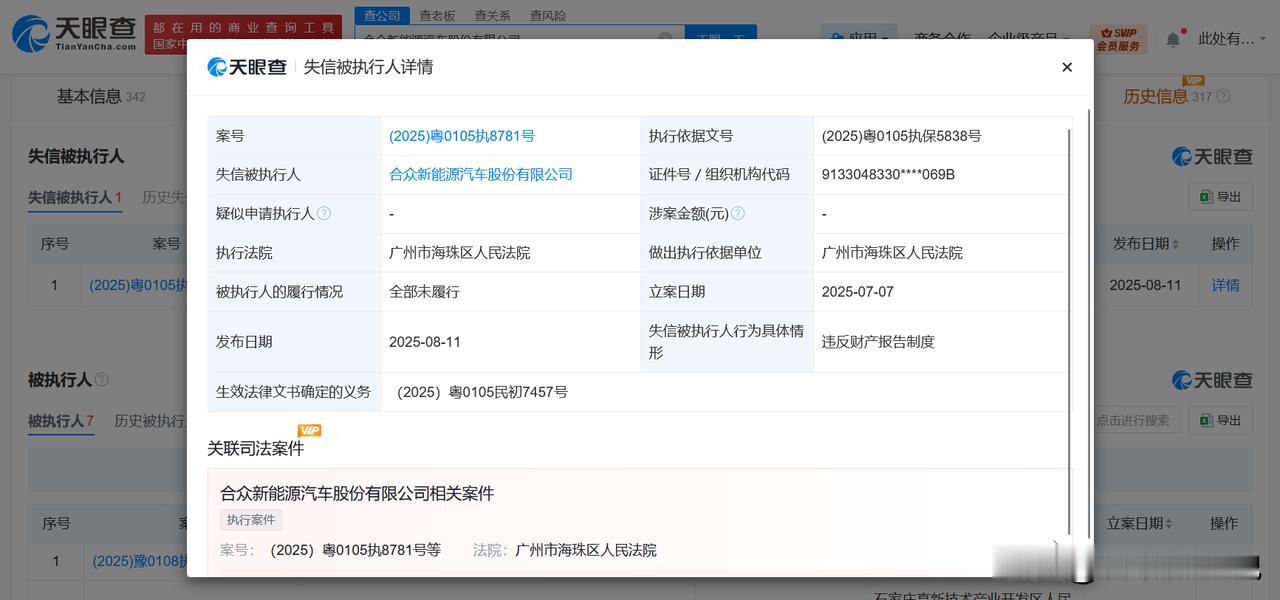Viewport: 1280px width, 600px height.
Task: Switch to 查公司 search tab
Action: pyautogui.click(x=382, y=15)
